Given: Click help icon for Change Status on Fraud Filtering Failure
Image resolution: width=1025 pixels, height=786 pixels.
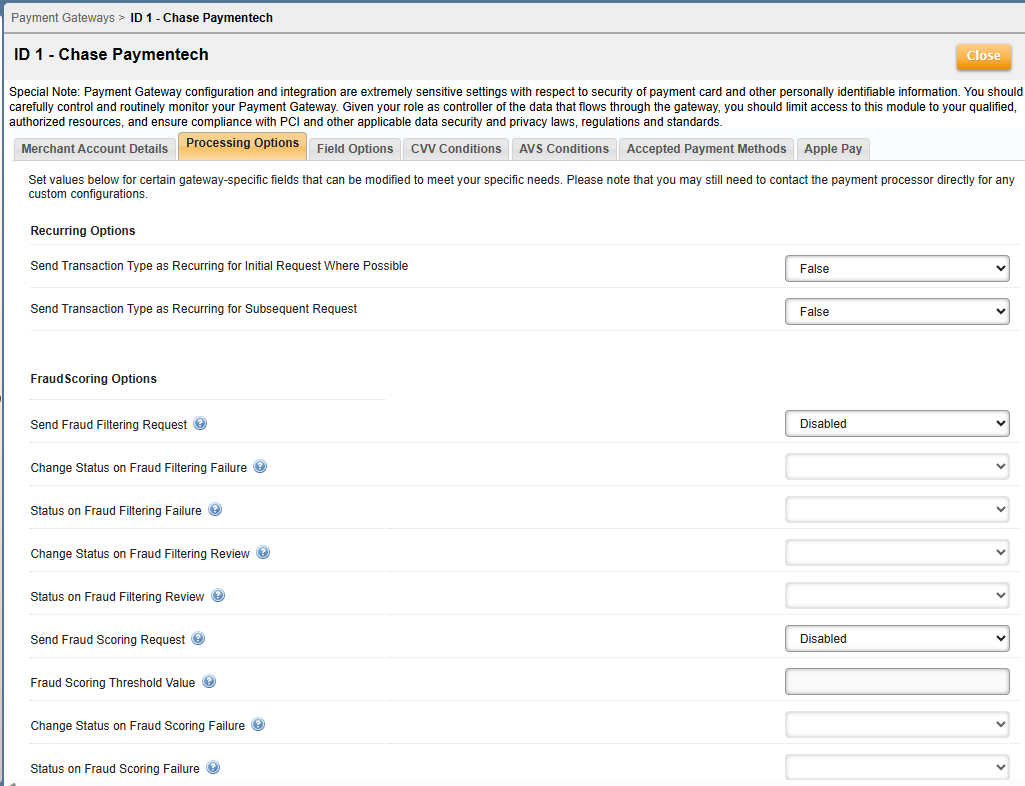Looking at the screenshot, I should tap(260, 467).
